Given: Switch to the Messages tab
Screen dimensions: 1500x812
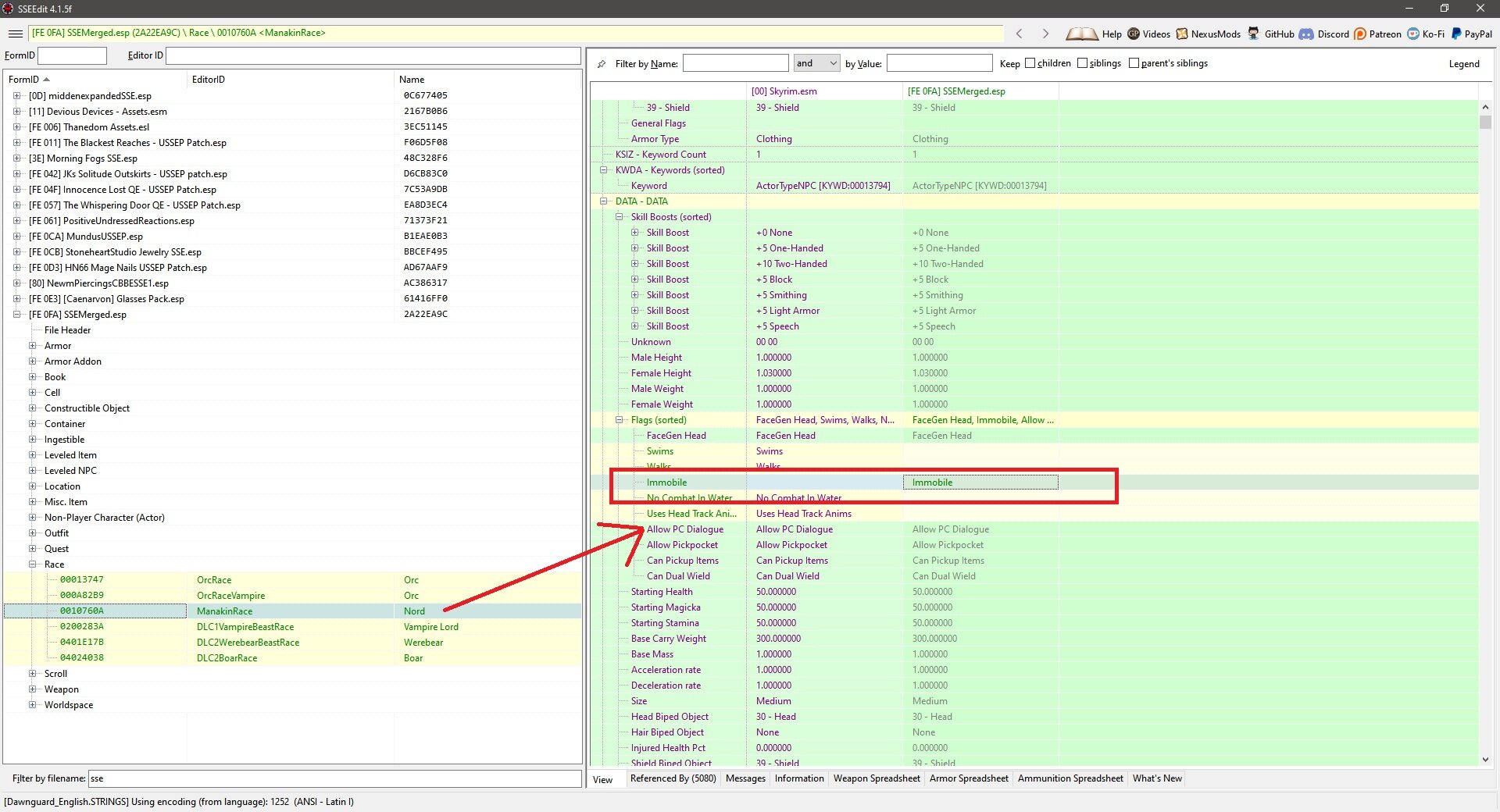Looking at the screenshot, I should pos(745,778).
